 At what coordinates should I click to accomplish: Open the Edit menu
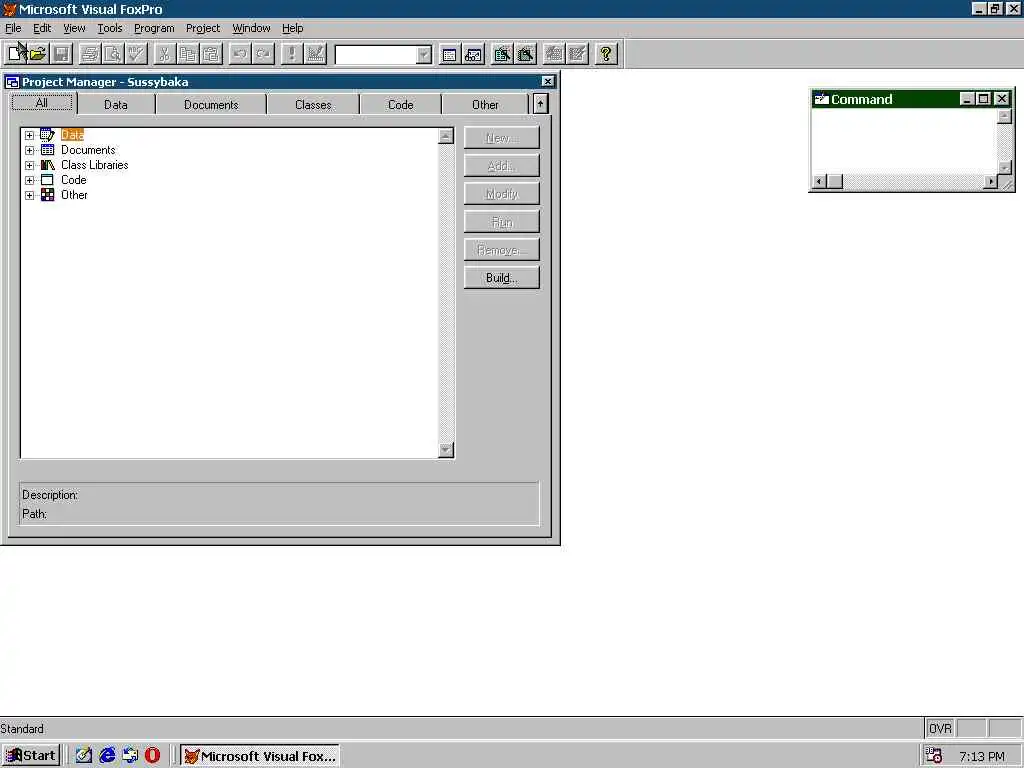(42, 28)
